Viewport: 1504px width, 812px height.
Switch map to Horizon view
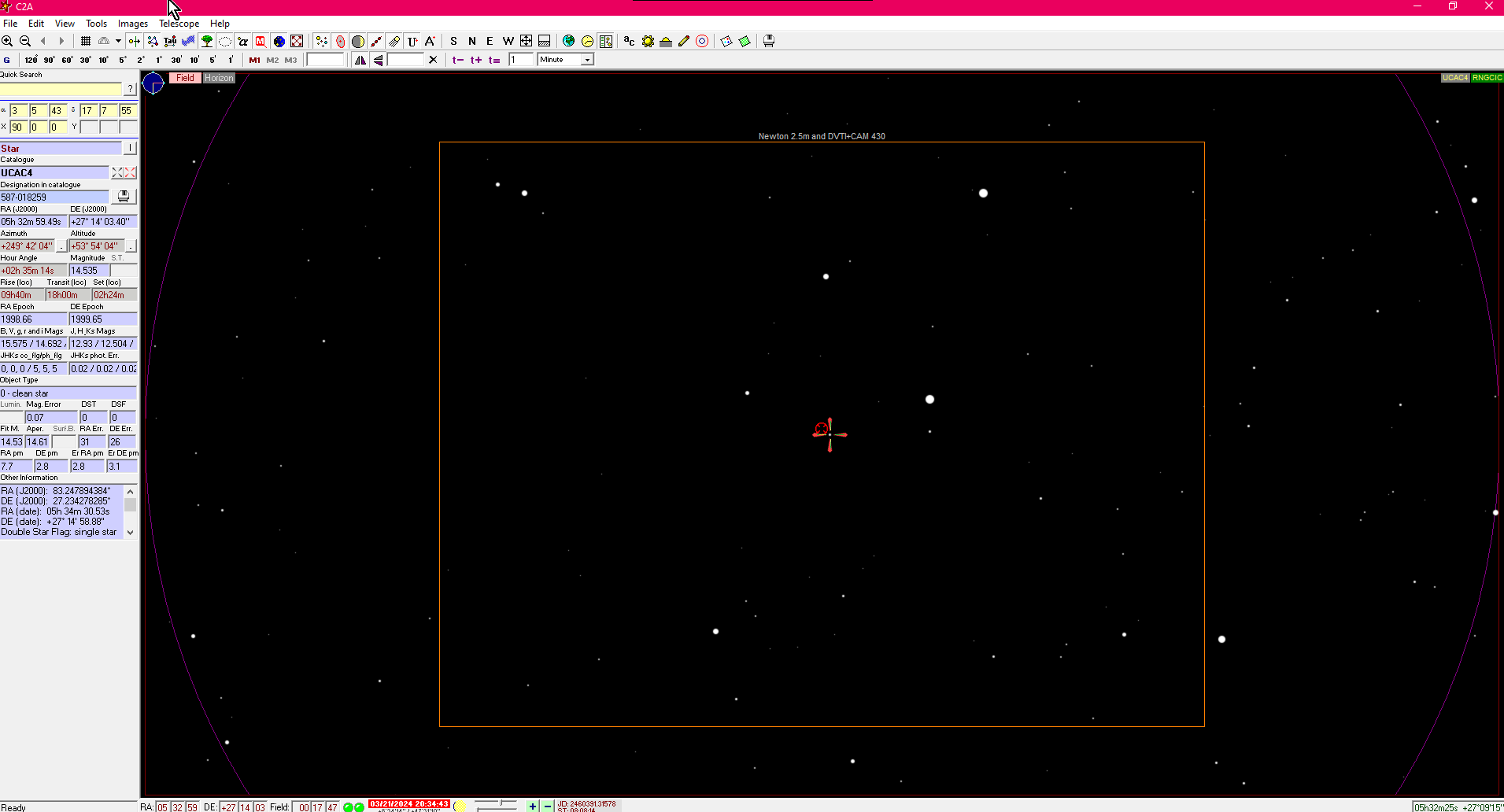click(219, 78)
